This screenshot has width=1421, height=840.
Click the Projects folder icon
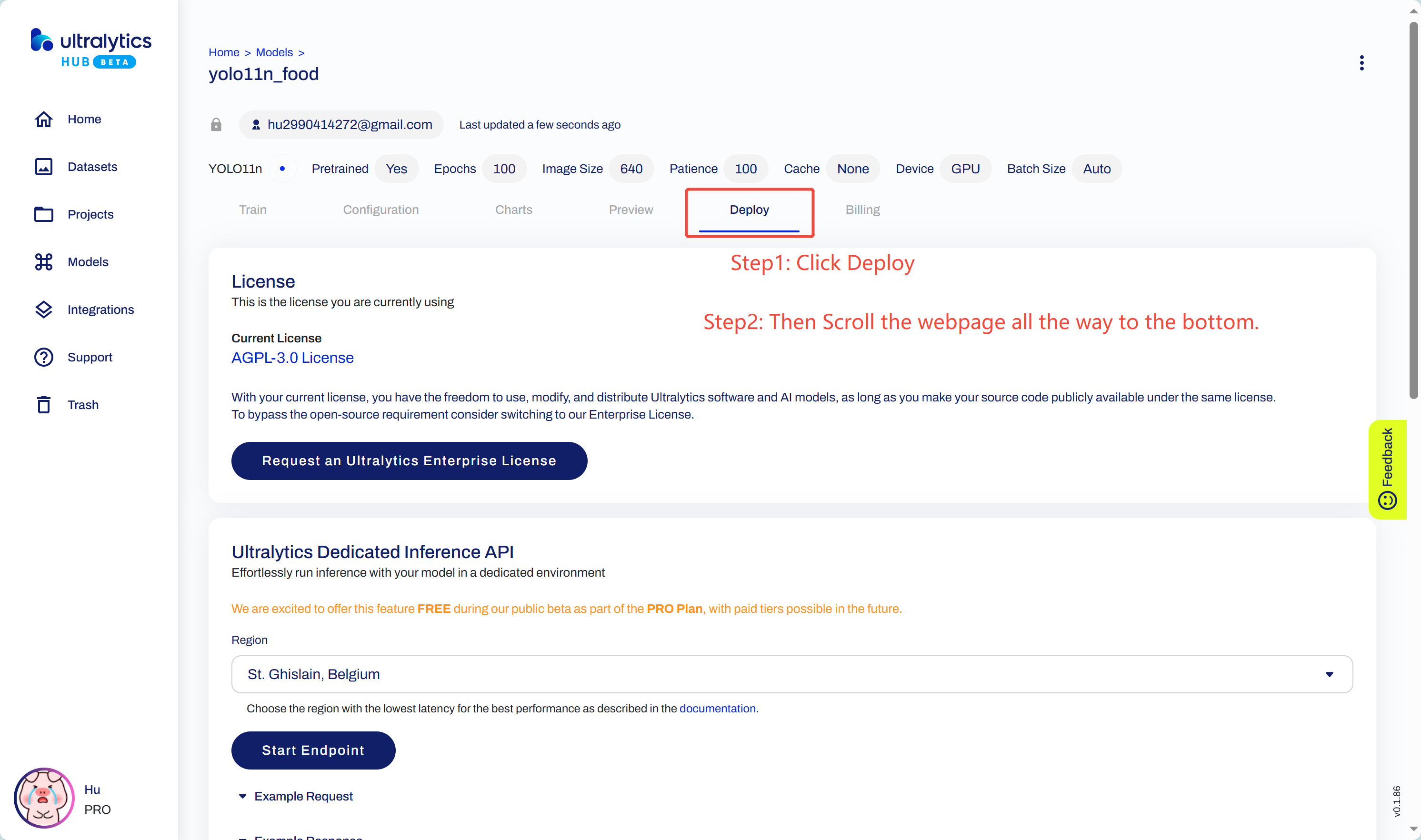click(x=44, y=215)
